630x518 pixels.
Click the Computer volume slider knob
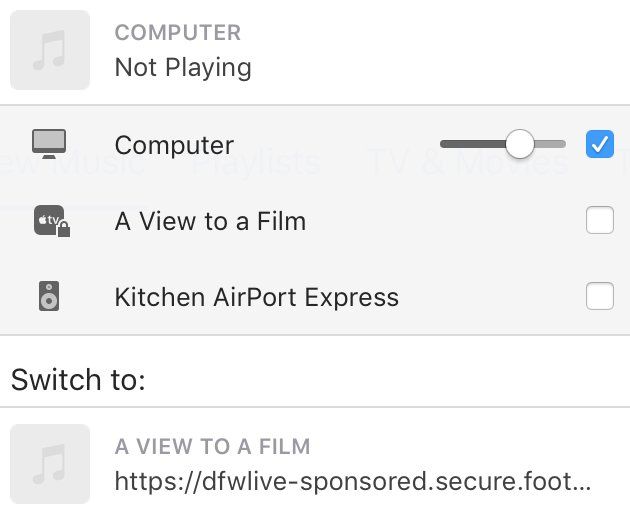click(519, 144)
